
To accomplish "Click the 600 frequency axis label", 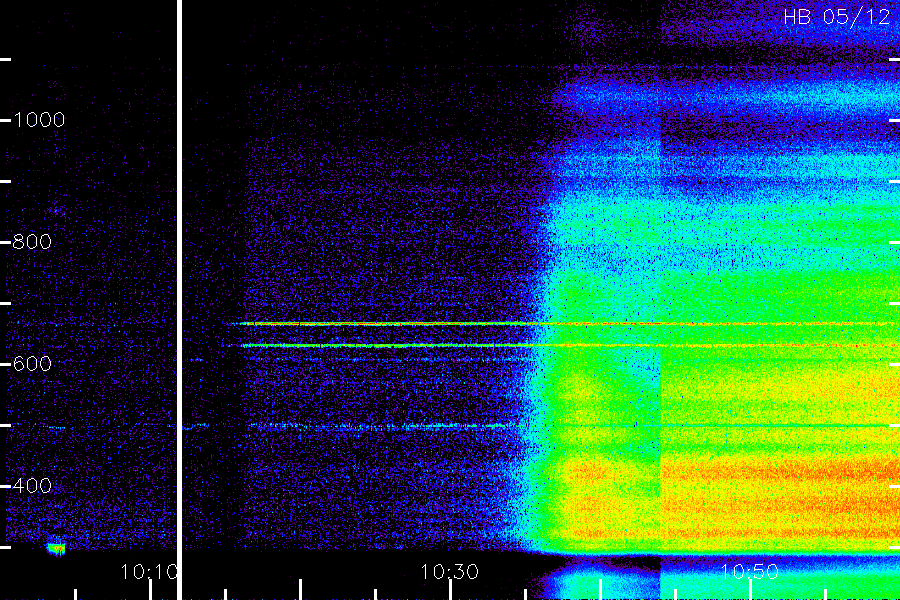I will pyautogui.click(x=32, y=363).
